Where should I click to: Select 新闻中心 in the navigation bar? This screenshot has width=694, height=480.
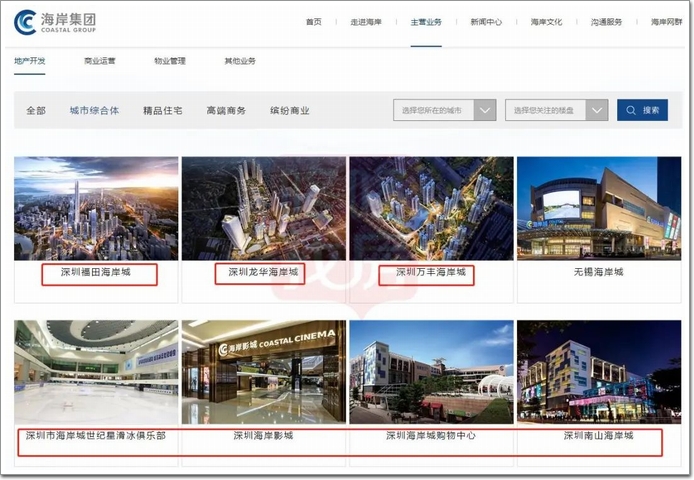pos(486,21)
